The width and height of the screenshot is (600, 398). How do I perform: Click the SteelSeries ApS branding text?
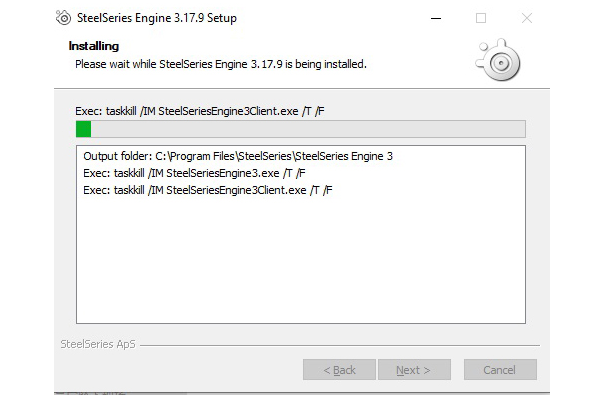point(98,344)
